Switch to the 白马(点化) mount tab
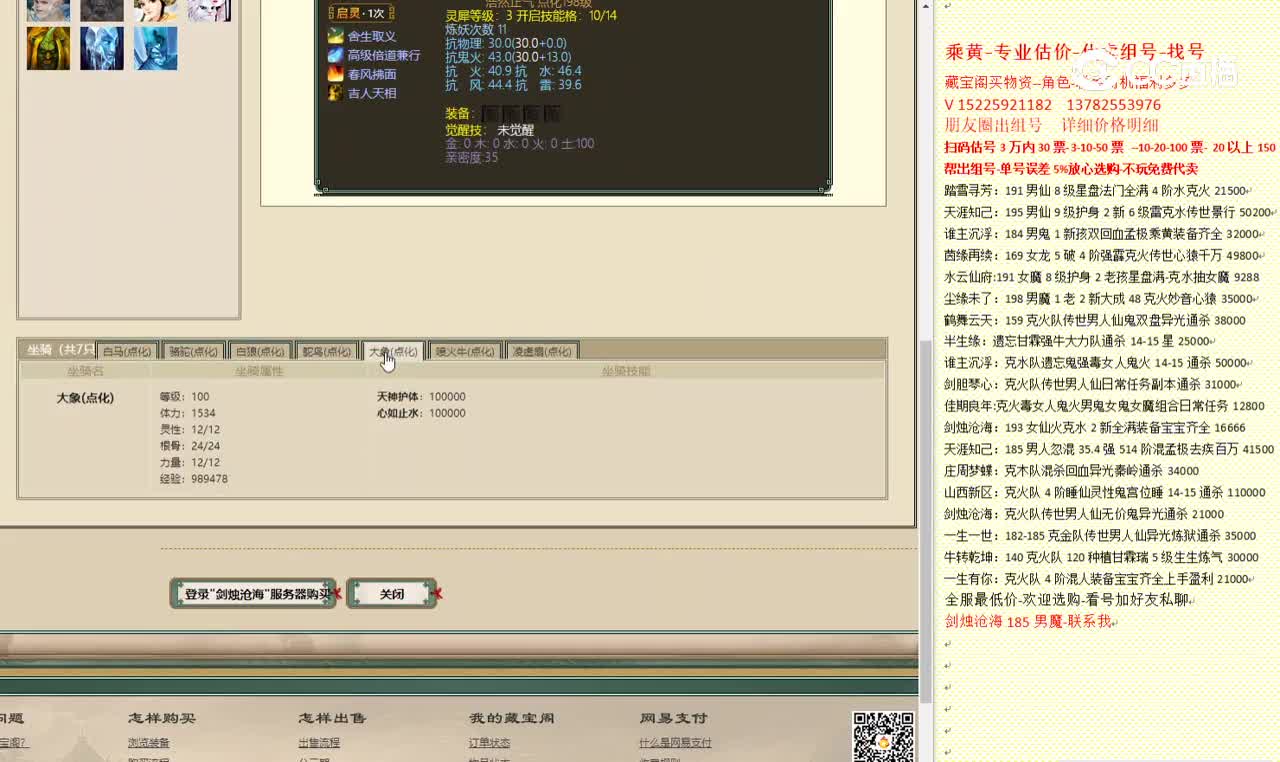This screenshot has height=762, width=1280. coord(127,351)
